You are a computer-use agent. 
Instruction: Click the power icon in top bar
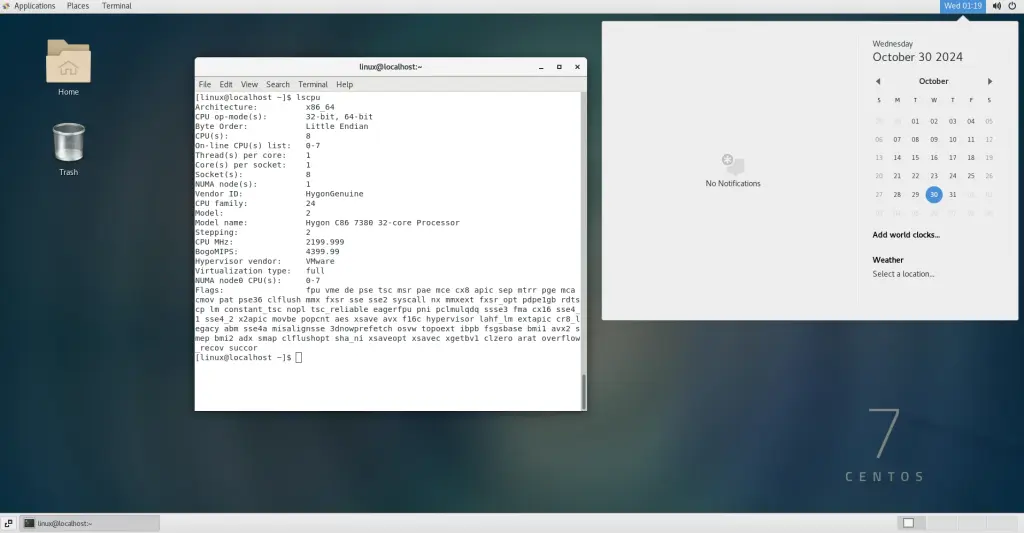[1012, 6]
